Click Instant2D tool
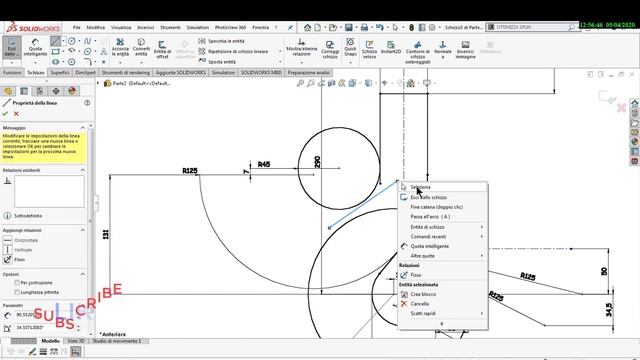640x360 pixels. pyautogui.click(x=391, y=47)
